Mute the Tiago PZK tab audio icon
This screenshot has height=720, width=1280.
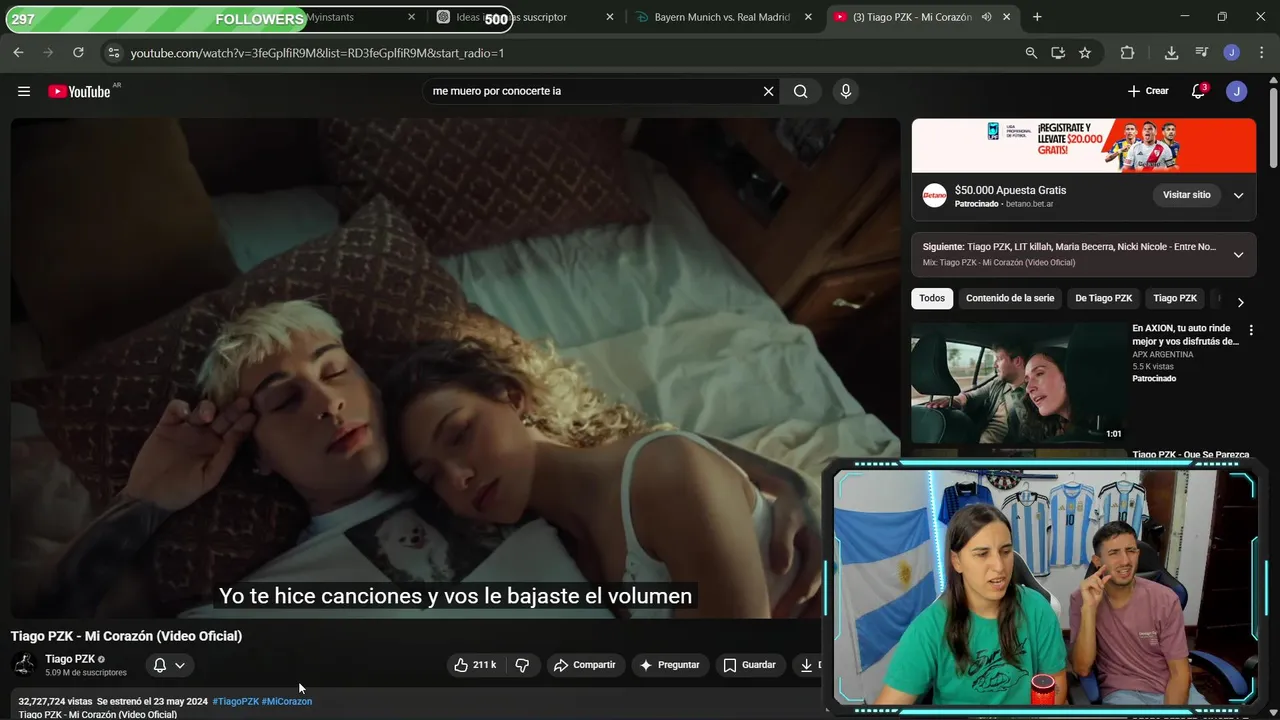coord(987,17)
